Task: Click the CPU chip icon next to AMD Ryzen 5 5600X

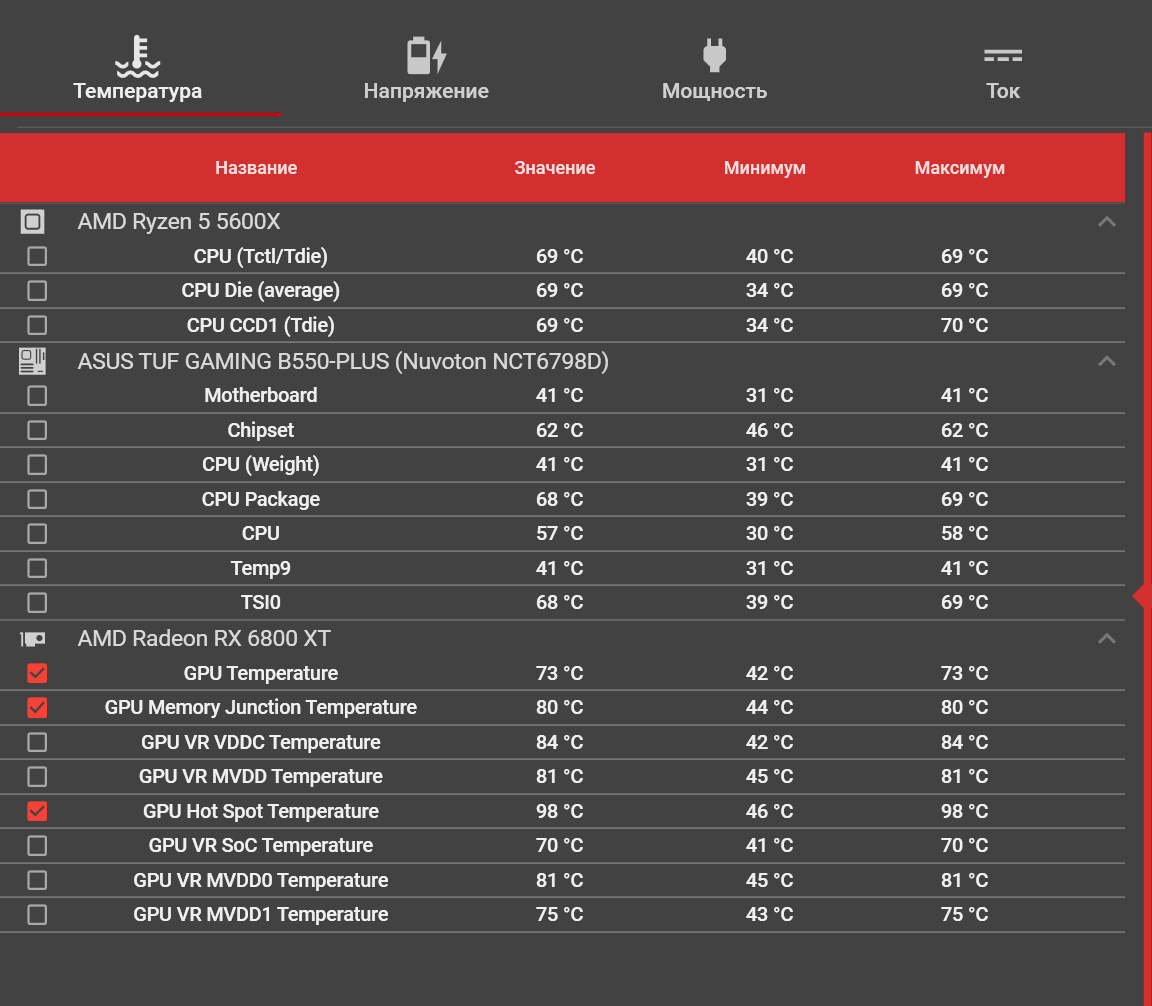Action: [32, 221]
